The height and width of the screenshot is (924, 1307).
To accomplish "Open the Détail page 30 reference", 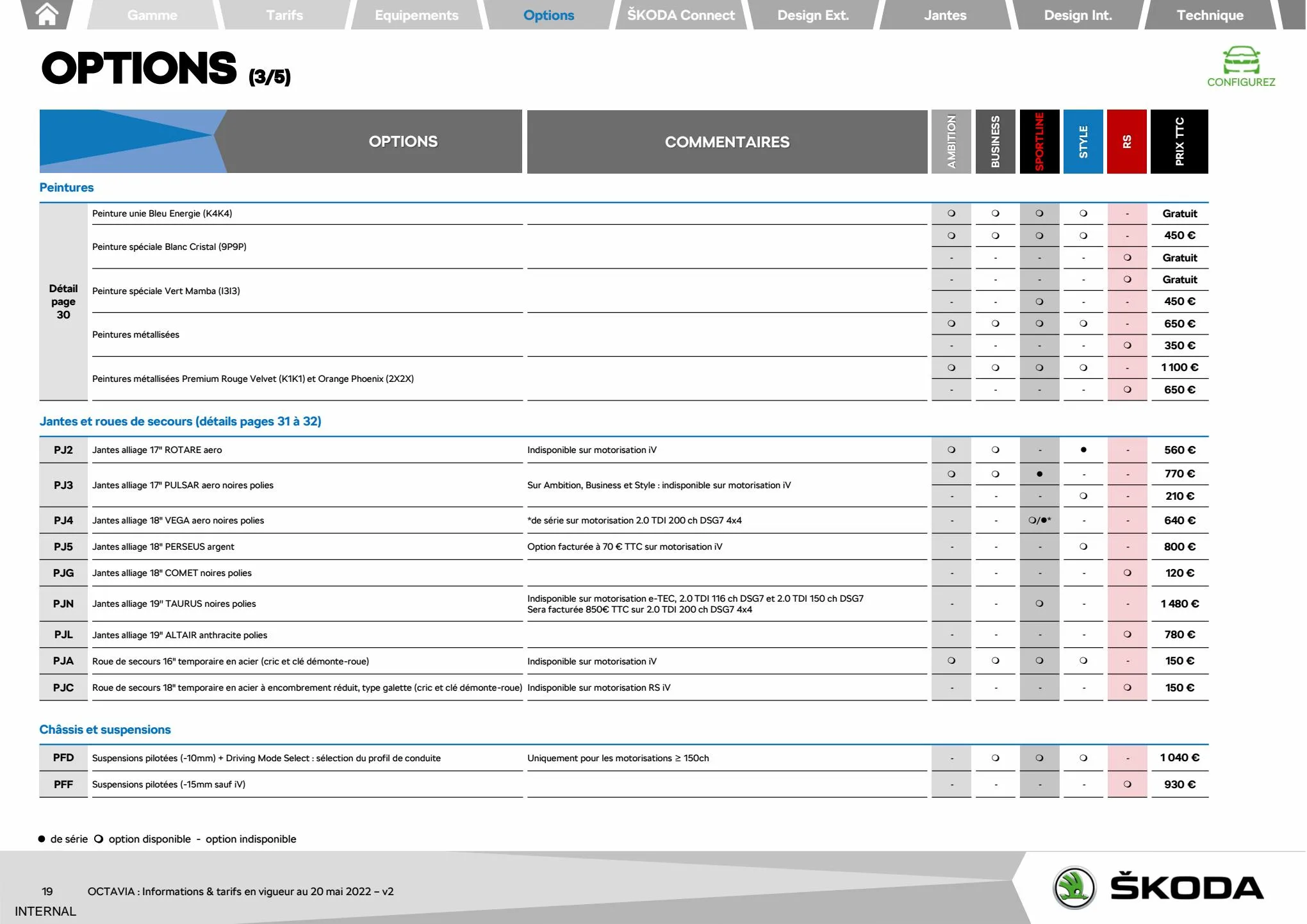I will 63,301.
